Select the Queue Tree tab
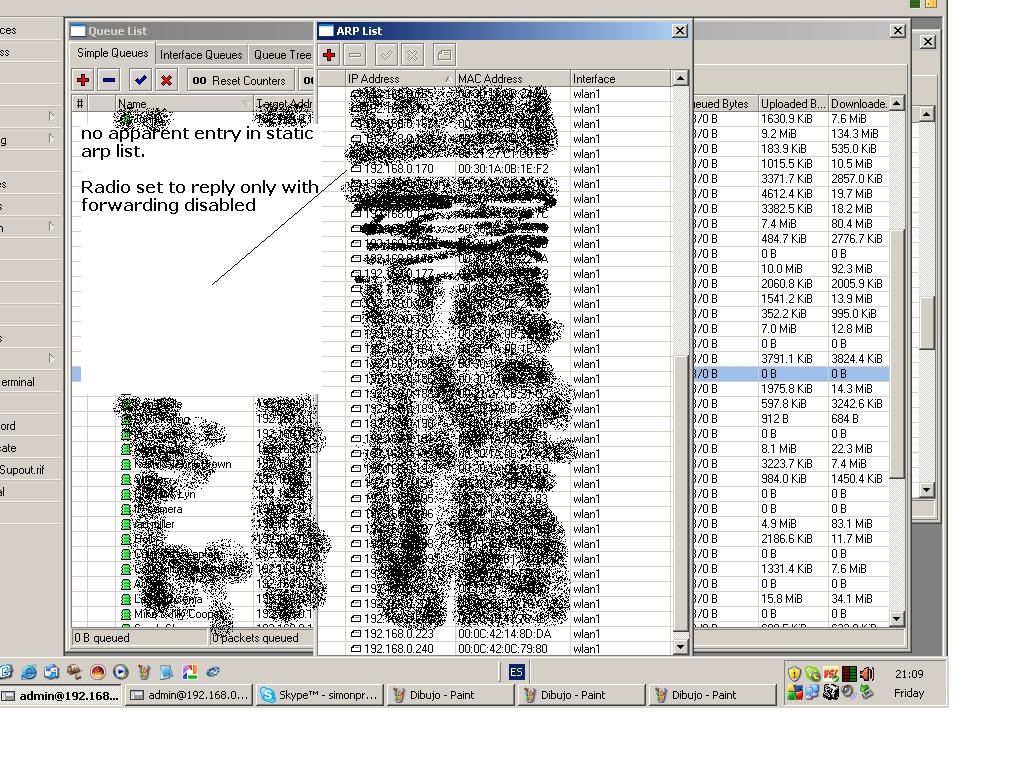The image size is (1024, 768). point(283,55)
